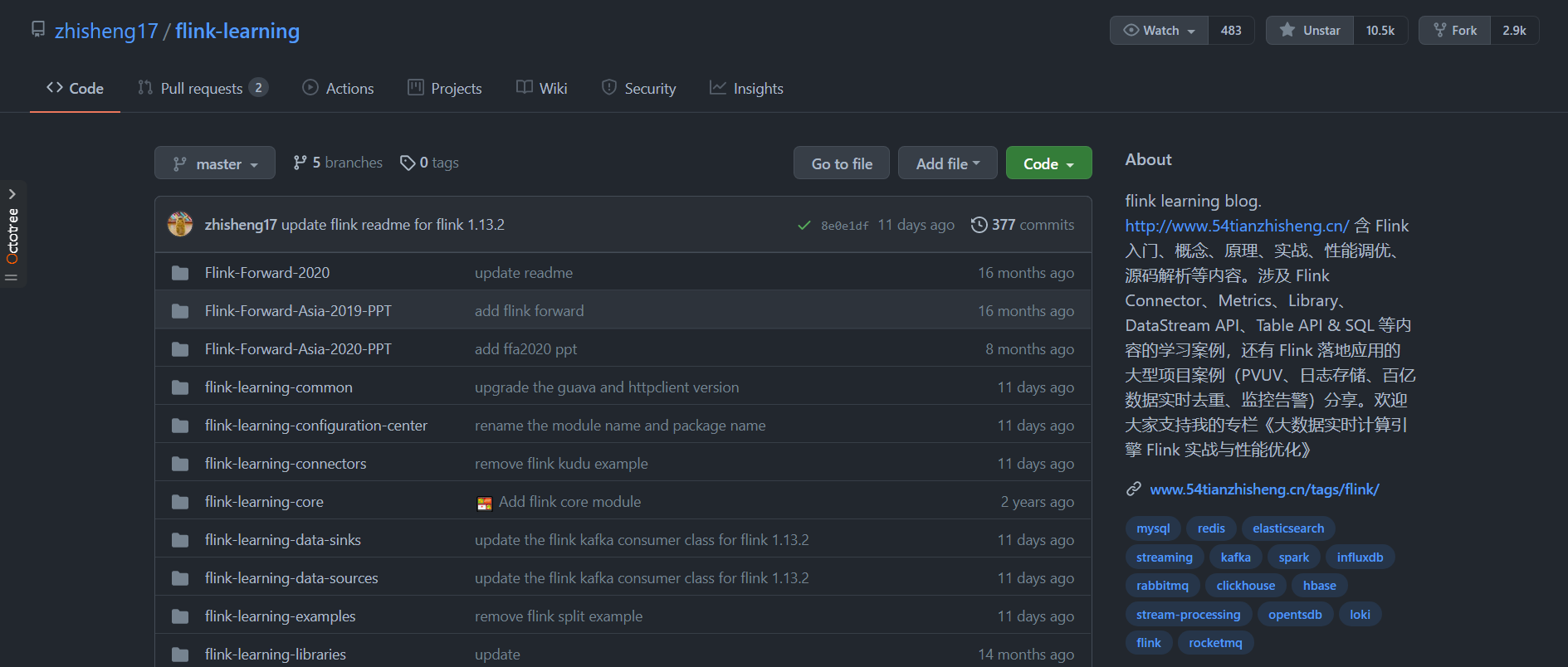Open the 8e0e1df commit hash link
The width and height of the screenshot is (1568, 667).
pyautogui.click(x=845, y=226)
